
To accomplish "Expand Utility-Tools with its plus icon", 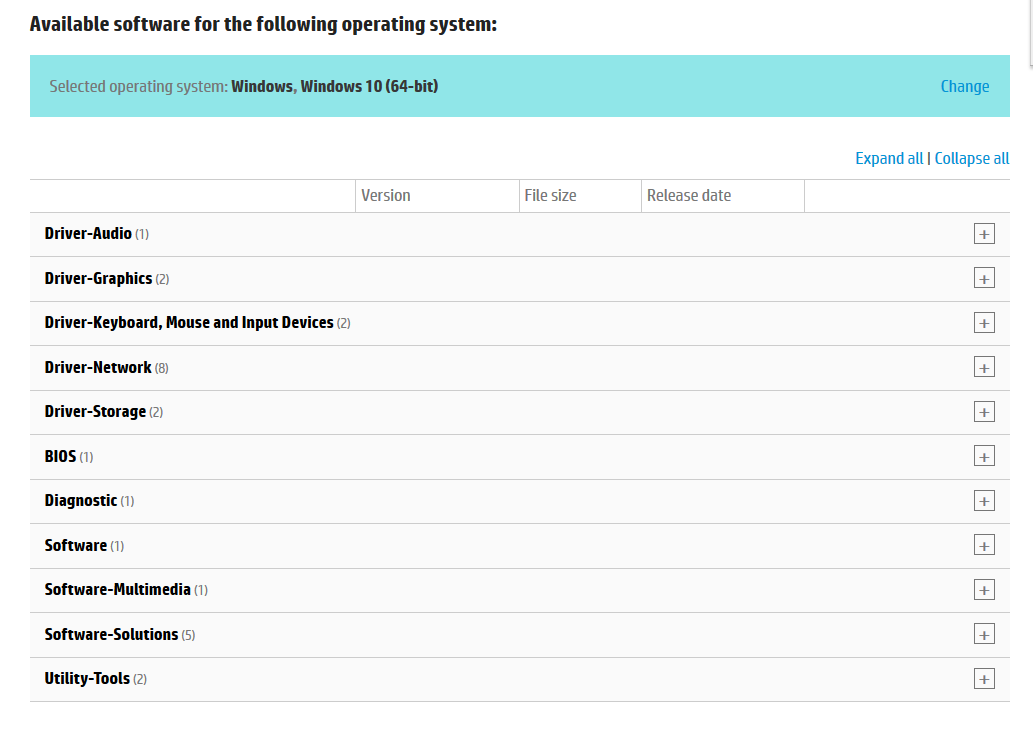I will (x=984, y=679).
